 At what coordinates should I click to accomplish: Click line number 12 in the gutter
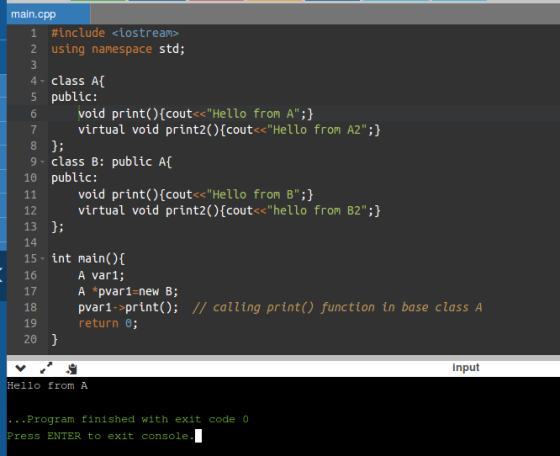pos(30,211)
